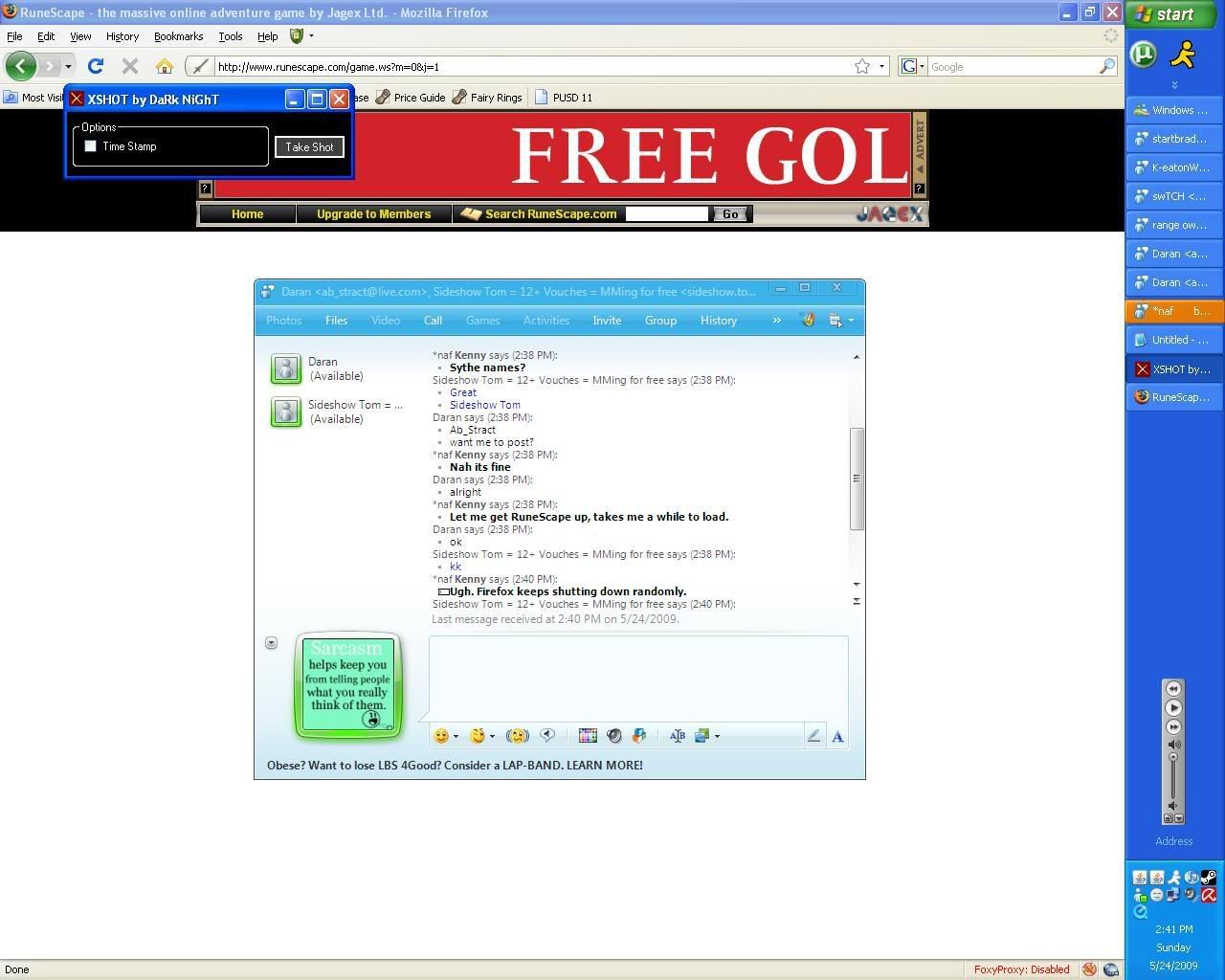Go to the Firefox home page icon
The width and height of the screenshot is (1225, 980).
click(165, 66)
